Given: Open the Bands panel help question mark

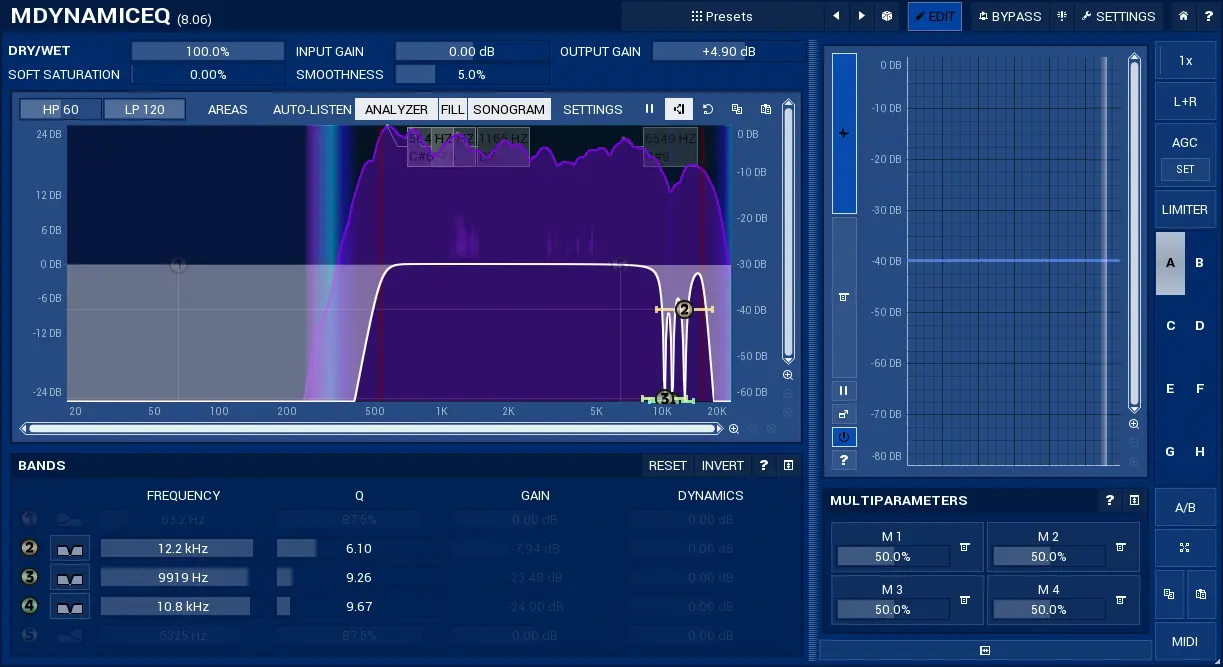Looking at the screenshot, I should click(764, 465).
